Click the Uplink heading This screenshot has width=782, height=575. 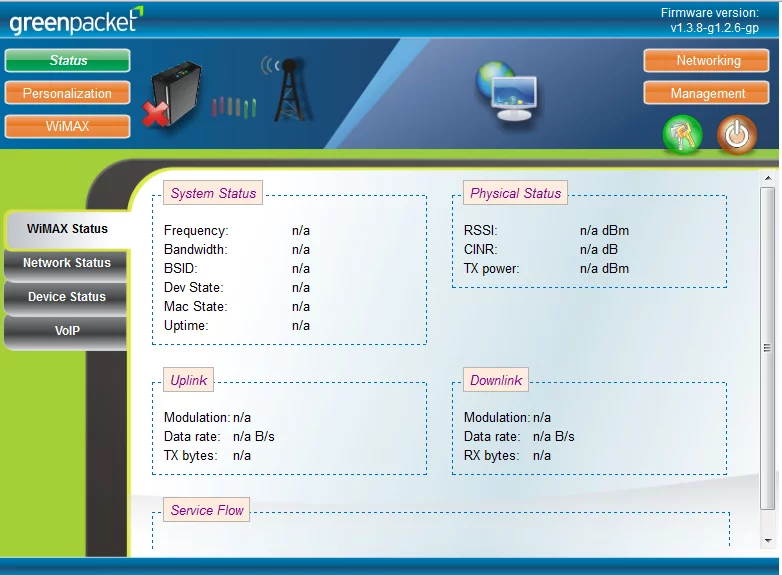click(x=189, y=380)
